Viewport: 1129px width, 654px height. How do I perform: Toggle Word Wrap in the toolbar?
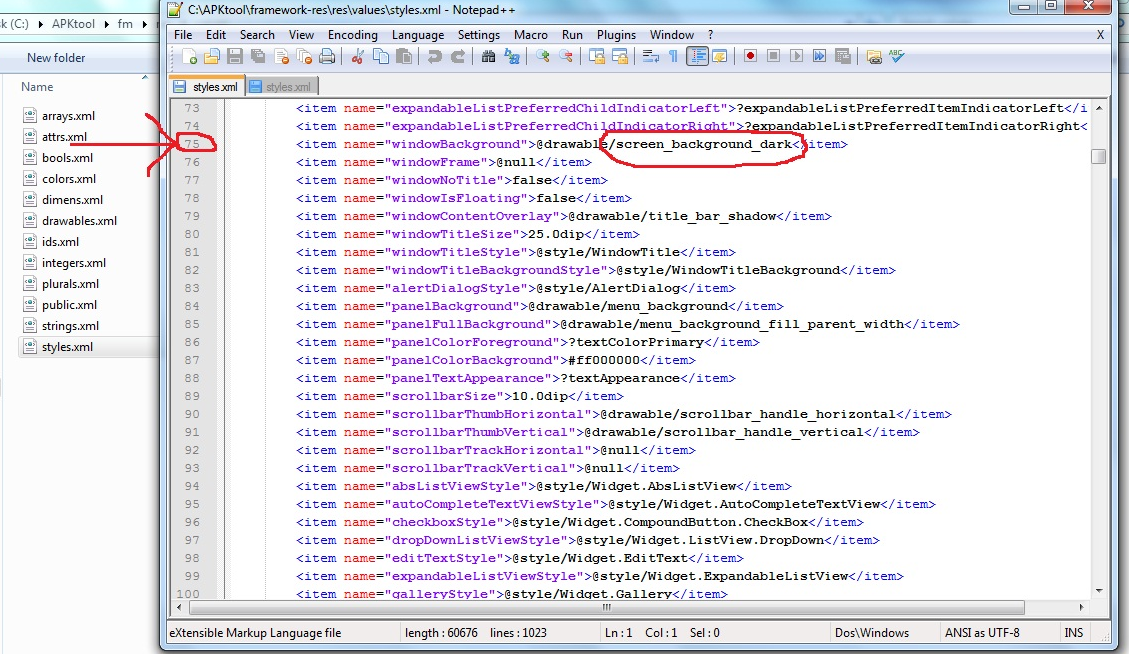pos(650,56)
